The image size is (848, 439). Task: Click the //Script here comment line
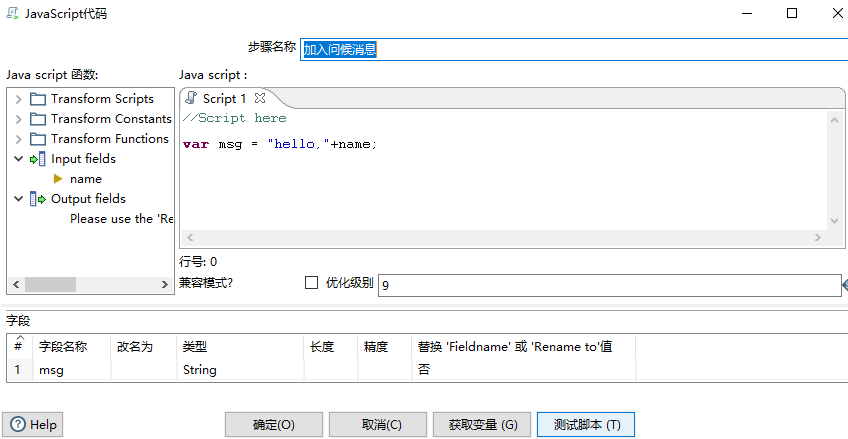click(x=235, y=118)
